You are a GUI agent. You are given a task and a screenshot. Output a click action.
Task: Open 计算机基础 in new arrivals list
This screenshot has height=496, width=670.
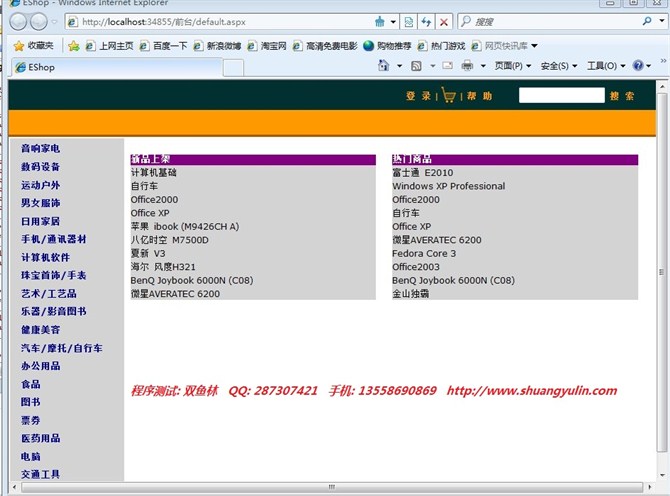[x=154, y=173]
